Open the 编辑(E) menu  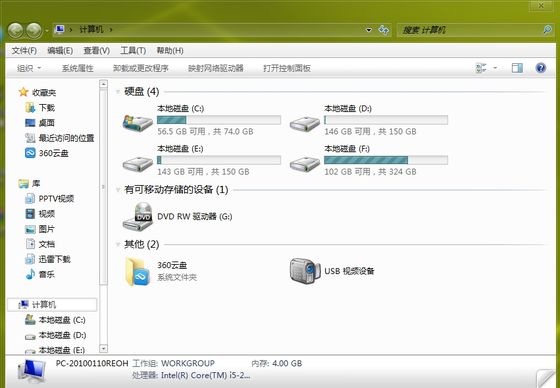coord(60,51)
